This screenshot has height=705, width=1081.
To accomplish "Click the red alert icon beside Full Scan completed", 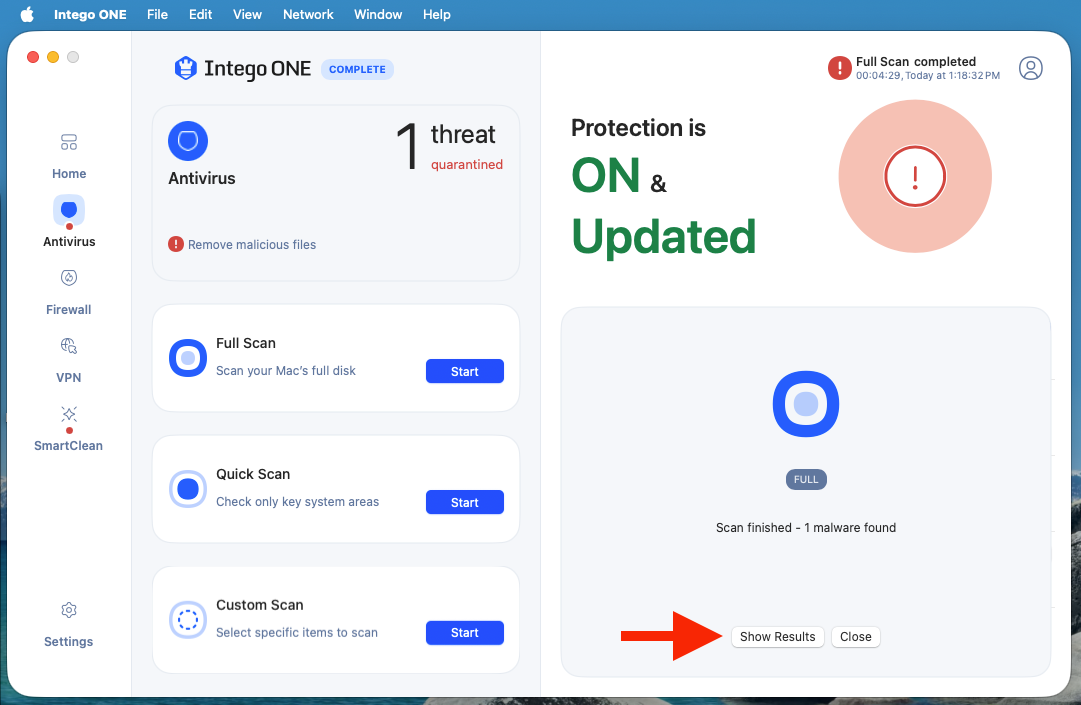I will [x=840, y=68].
